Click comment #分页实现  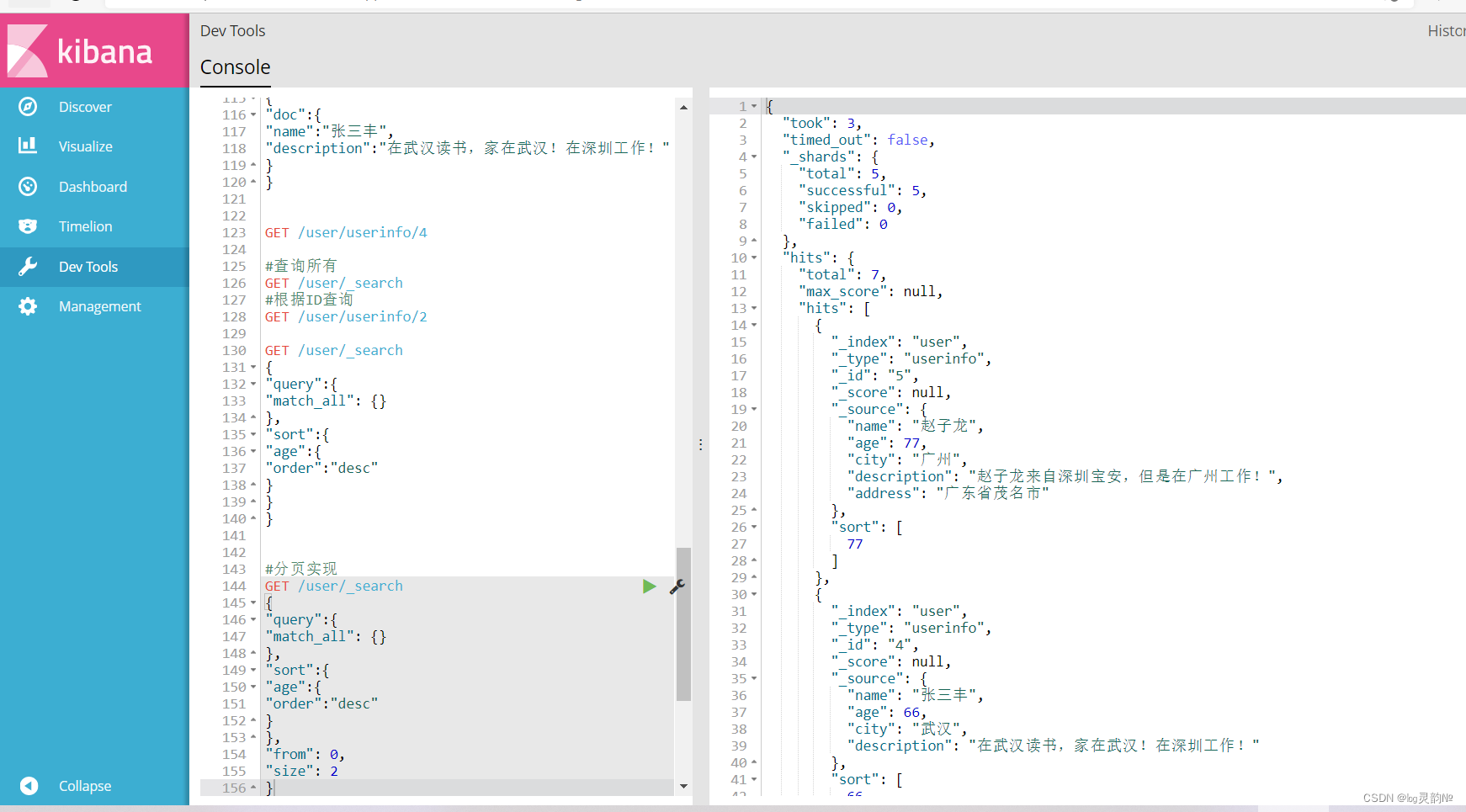(300, 569)
